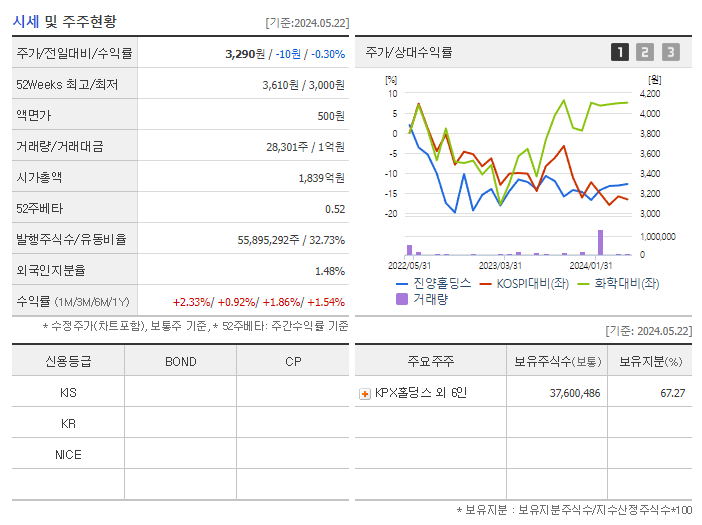Switch to chart view 1
Viewport: 702px width, 525px height.
(x=620, y=52)
